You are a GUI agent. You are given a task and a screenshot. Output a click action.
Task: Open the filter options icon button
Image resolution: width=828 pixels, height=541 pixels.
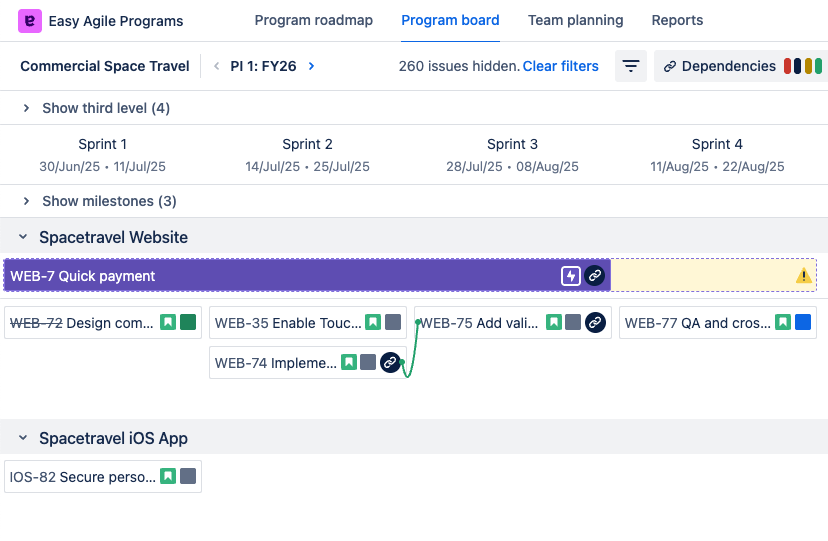(x=631, y=67)
